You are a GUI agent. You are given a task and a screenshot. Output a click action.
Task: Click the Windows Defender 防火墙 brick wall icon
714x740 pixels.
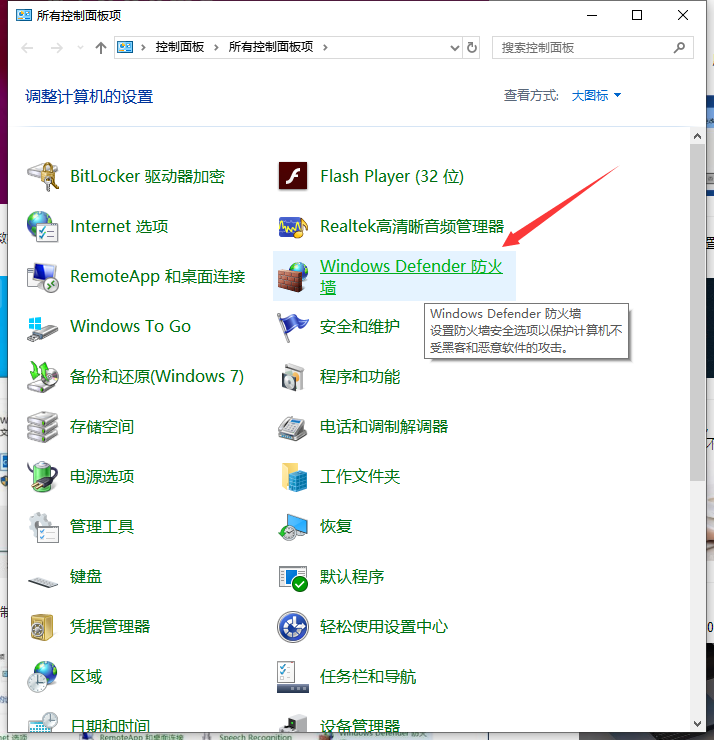(292, 277)
